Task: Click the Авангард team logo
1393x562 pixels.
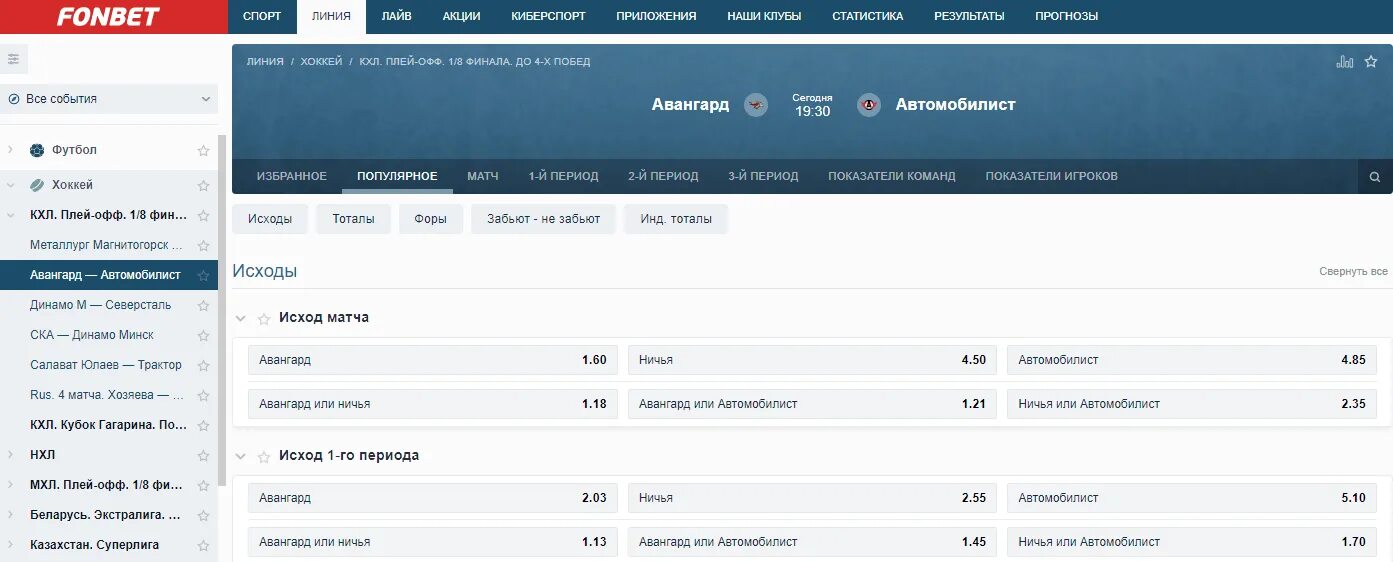Action: tap(756, 105)
